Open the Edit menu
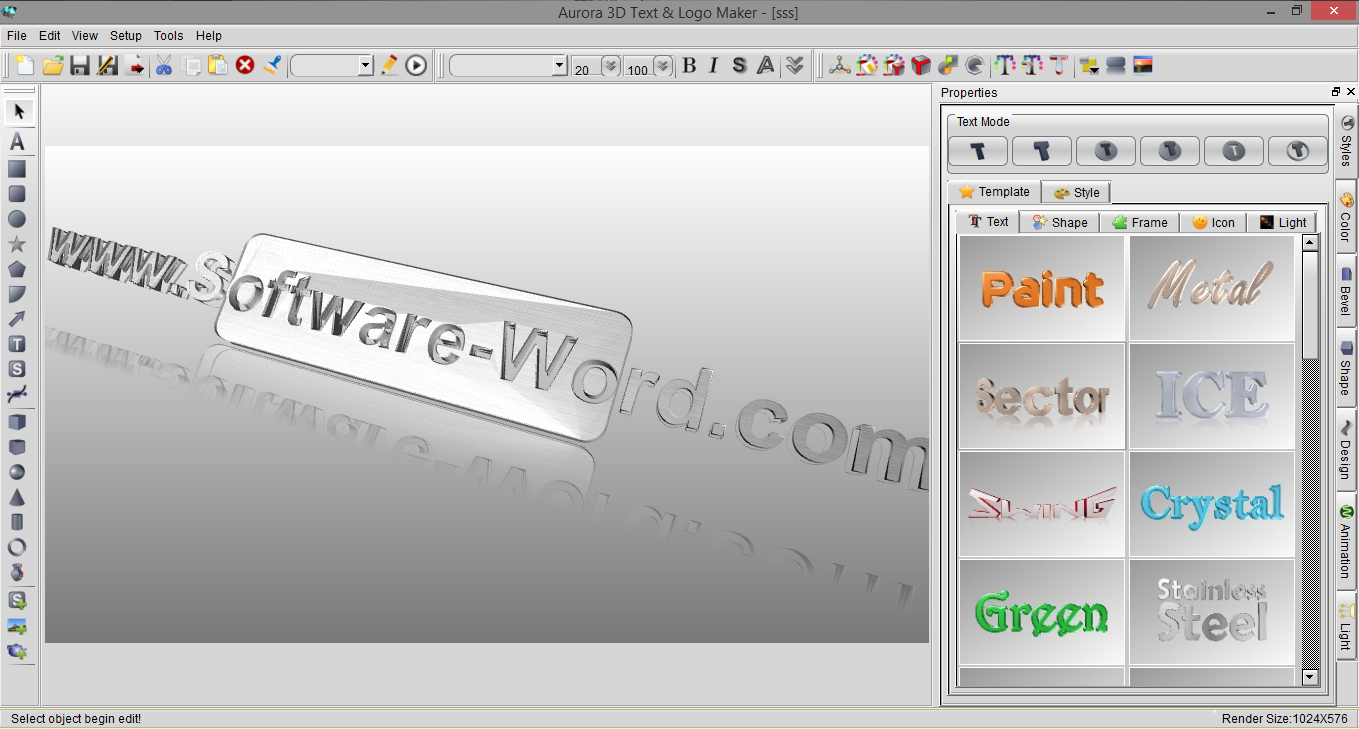This screenshot has width=1359, height=729. click(x=50, y=36)
